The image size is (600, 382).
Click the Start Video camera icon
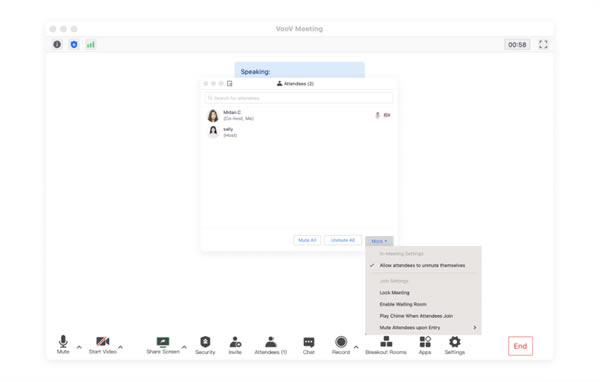click(x=103, y=341)
